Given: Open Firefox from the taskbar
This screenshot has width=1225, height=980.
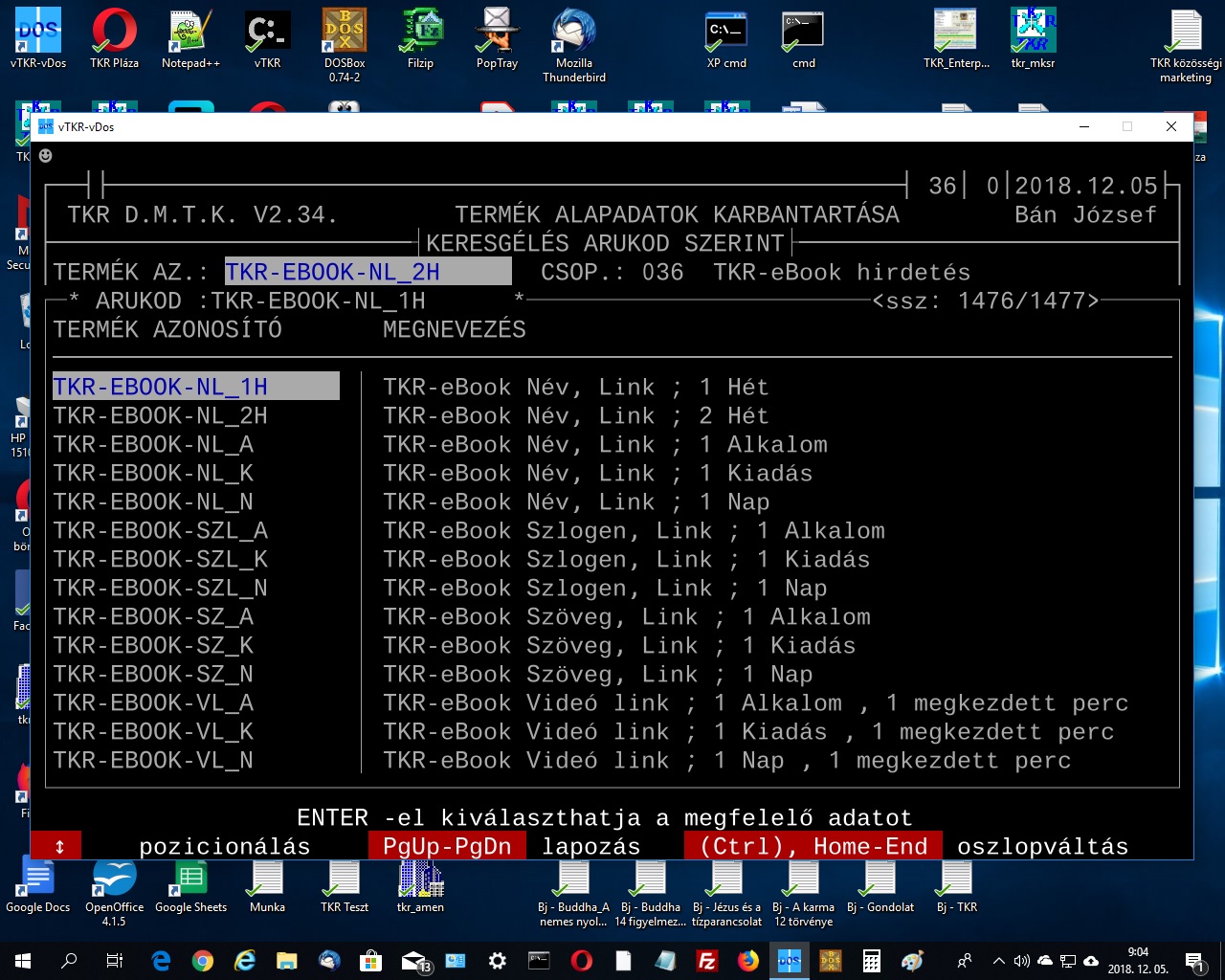Looking at the screenshot, I should [x=748, y=961].
